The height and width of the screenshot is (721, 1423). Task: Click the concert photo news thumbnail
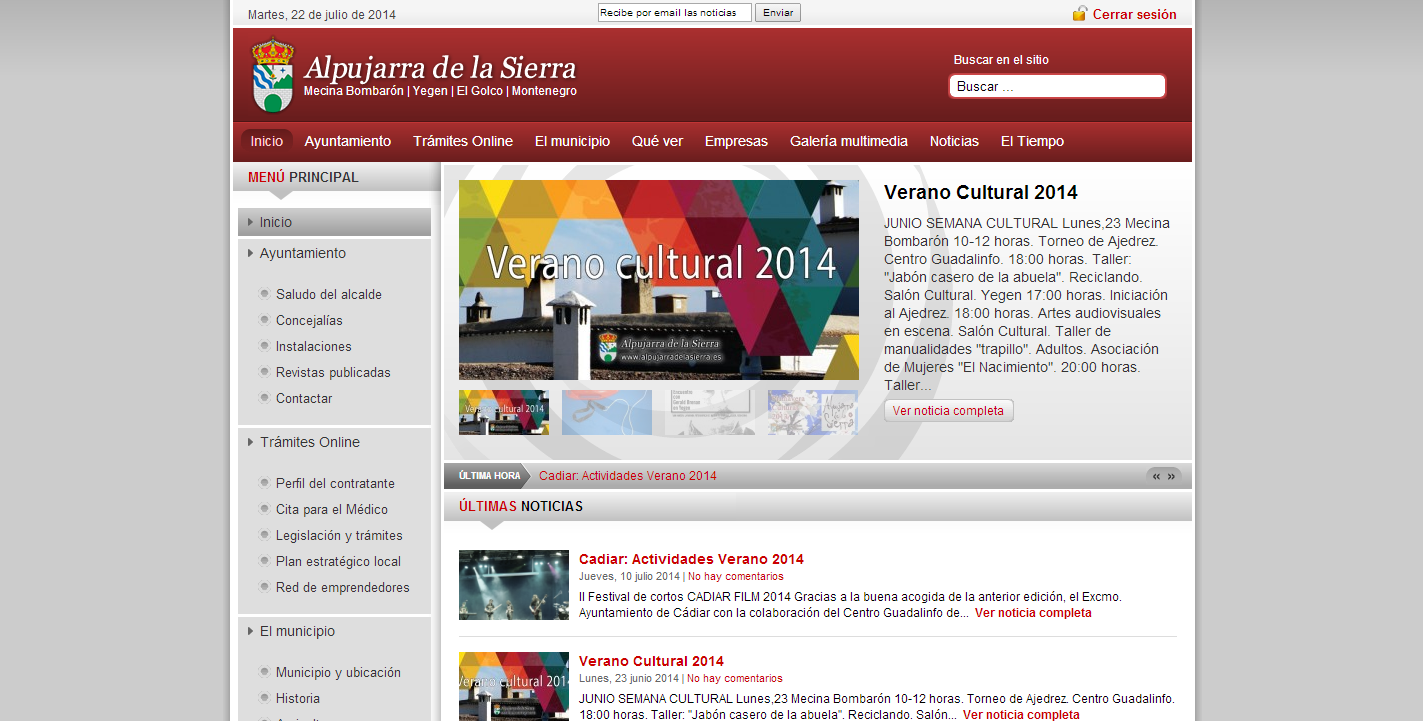tap(514, 585)
